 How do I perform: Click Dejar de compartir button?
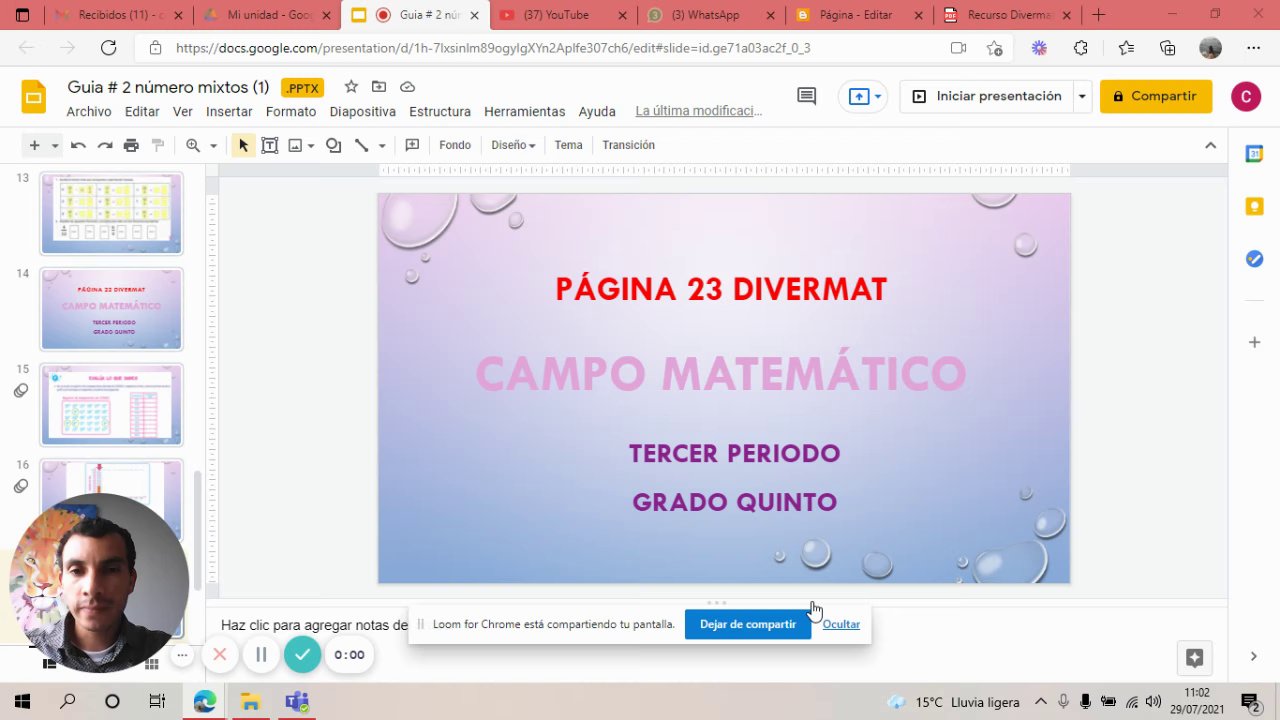[748, 624]
